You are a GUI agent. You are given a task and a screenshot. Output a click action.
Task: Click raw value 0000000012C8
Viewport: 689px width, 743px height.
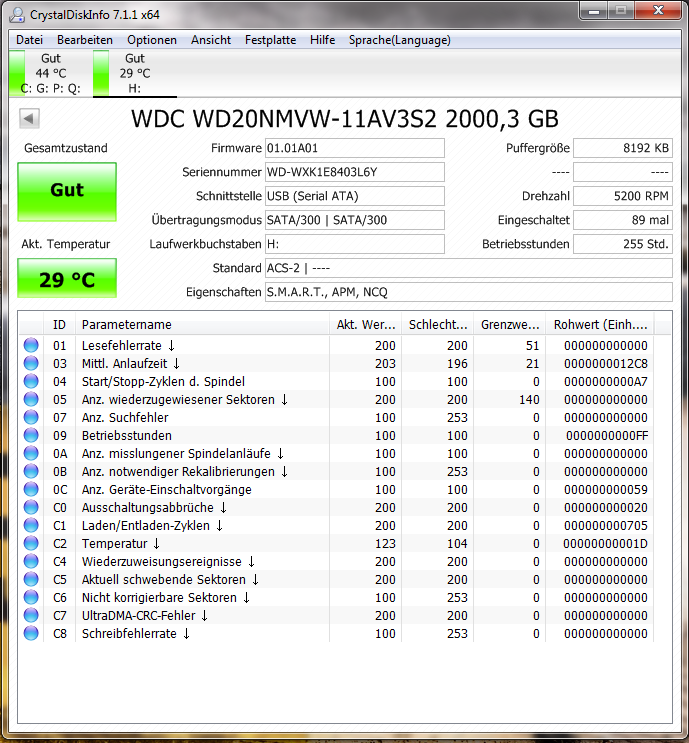coord(606,363)
